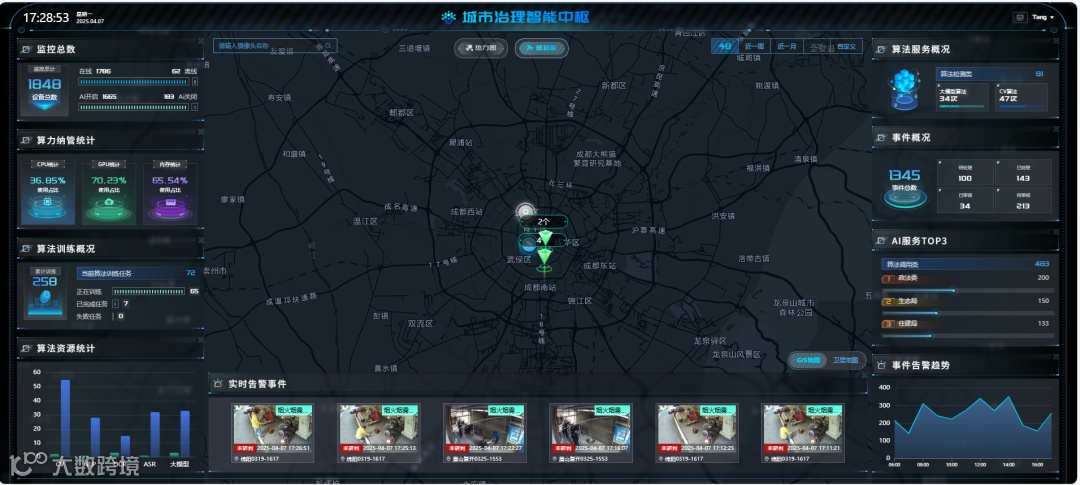
Task: Click the logo icon beside 城市治理智能中枢 title
Action: point(448,17)
